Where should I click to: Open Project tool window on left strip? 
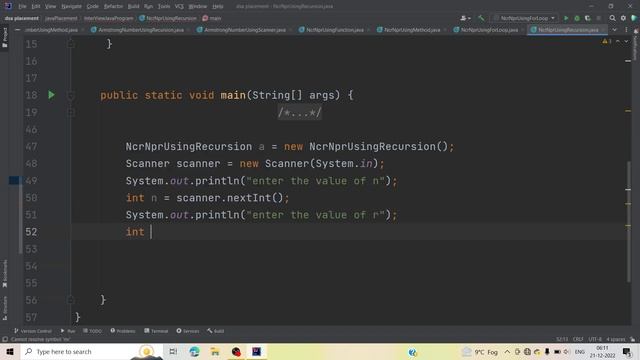(4, 37)
